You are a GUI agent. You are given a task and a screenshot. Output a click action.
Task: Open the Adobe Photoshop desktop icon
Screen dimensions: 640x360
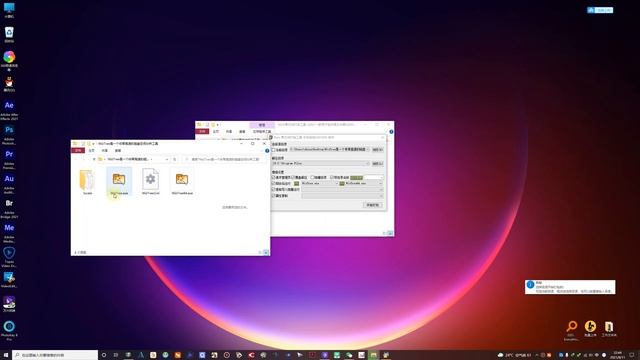tap(9, 135)
